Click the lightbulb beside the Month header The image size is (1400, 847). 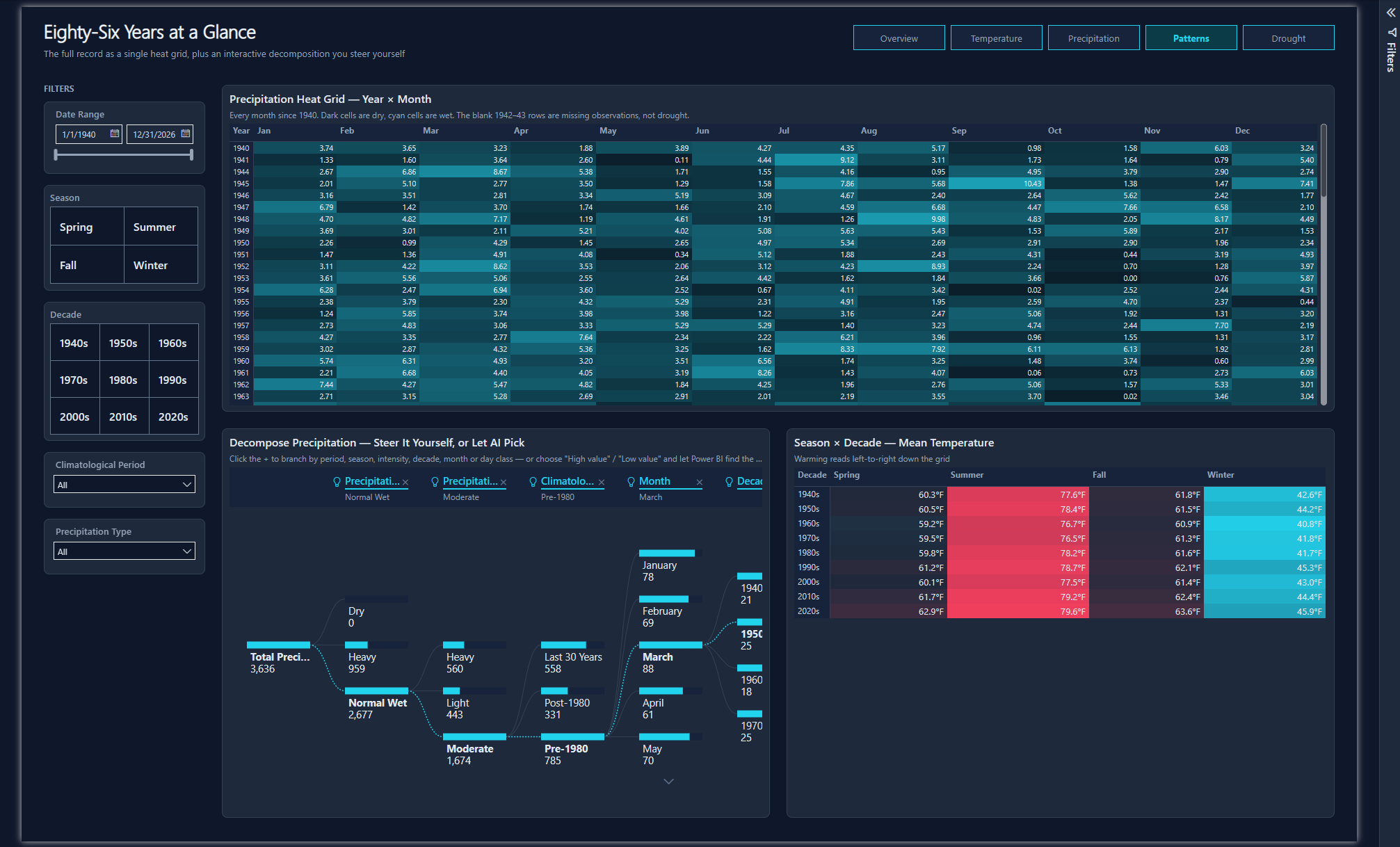coord(631,482)
